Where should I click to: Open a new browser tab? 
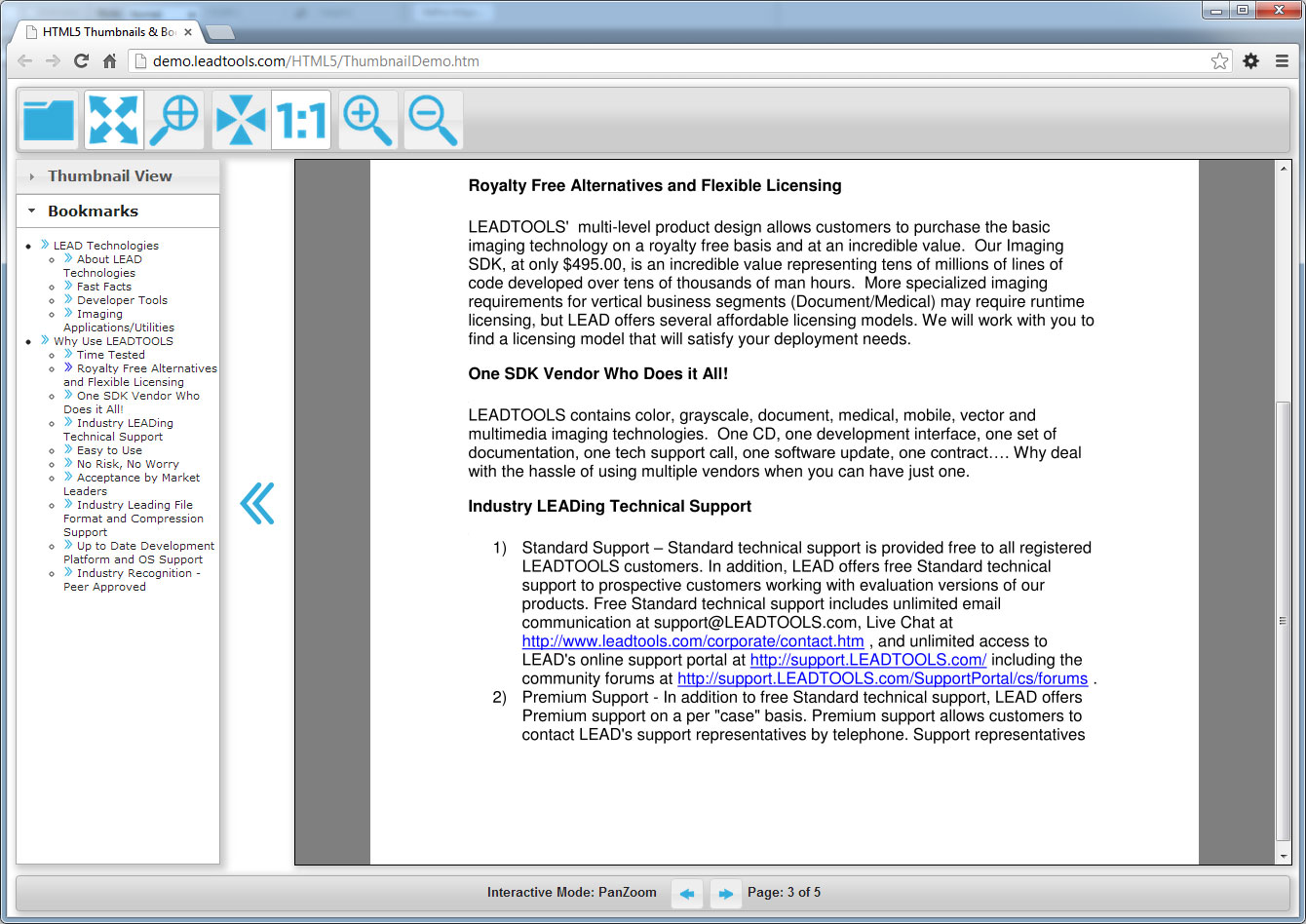pyautogui.click(x=221, y=32)
